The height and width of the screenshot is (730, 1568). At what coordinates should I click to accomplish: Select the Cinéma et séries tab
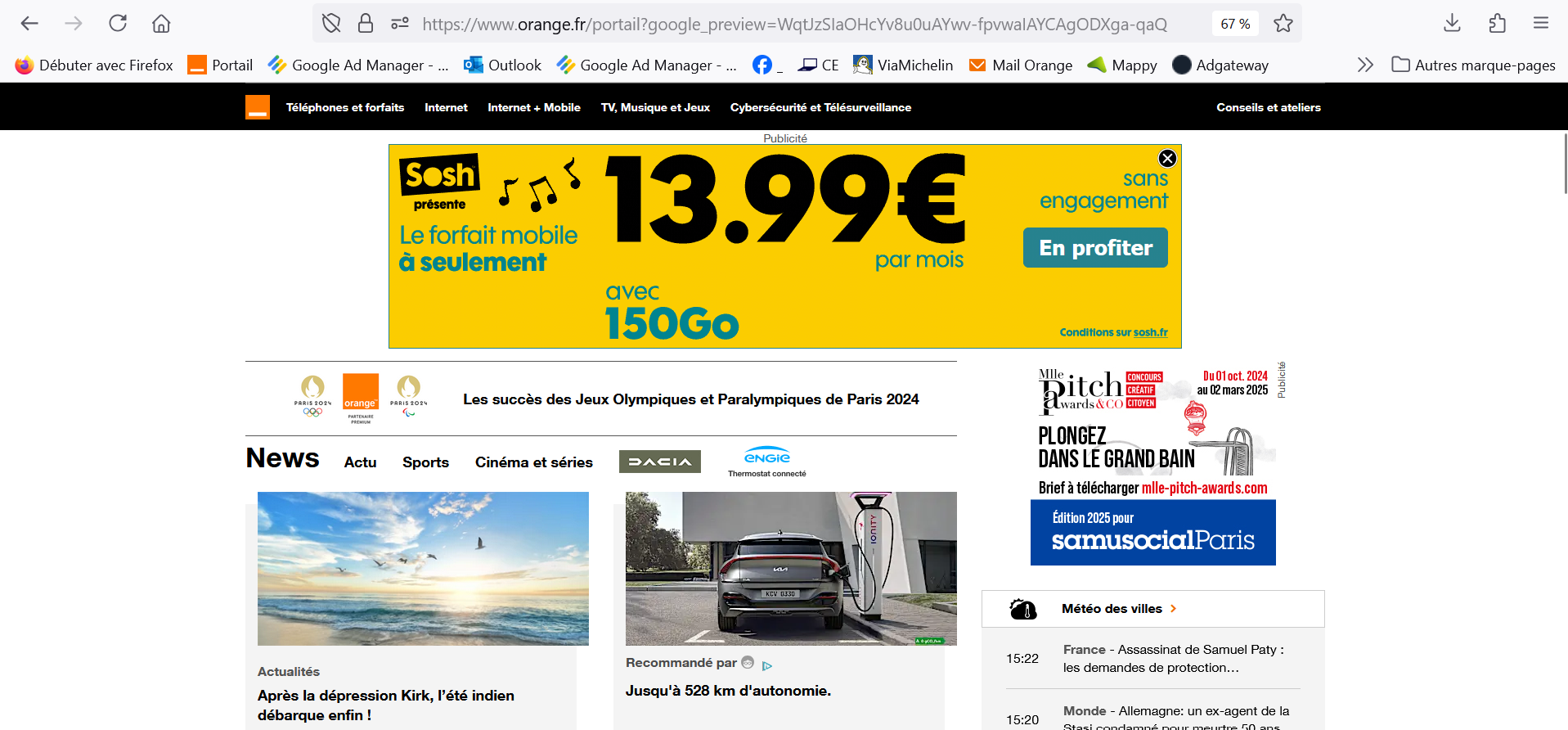(534, 462)
